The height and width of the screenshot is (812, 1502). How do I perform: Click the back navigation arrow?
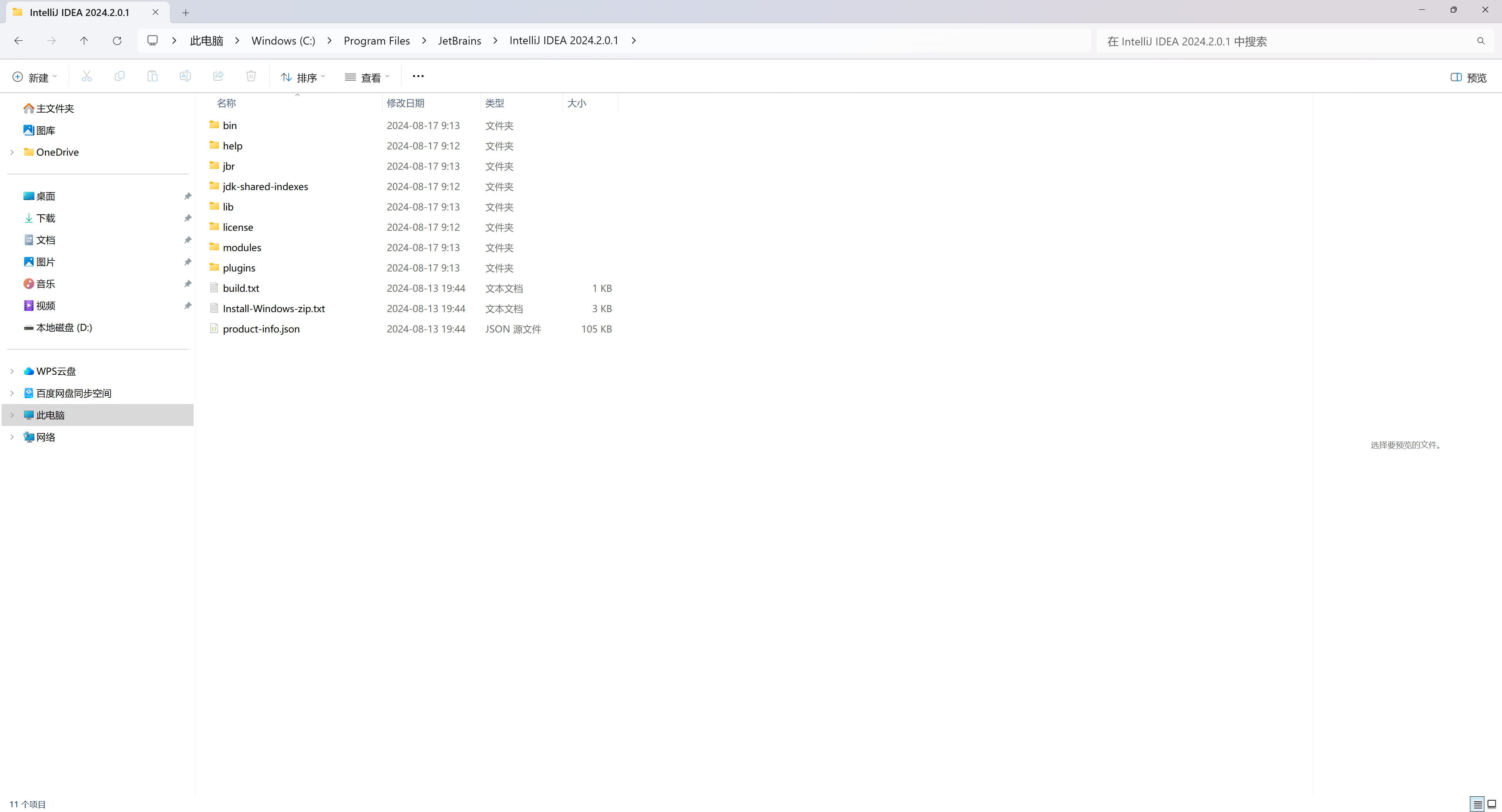tap(19, 41)
